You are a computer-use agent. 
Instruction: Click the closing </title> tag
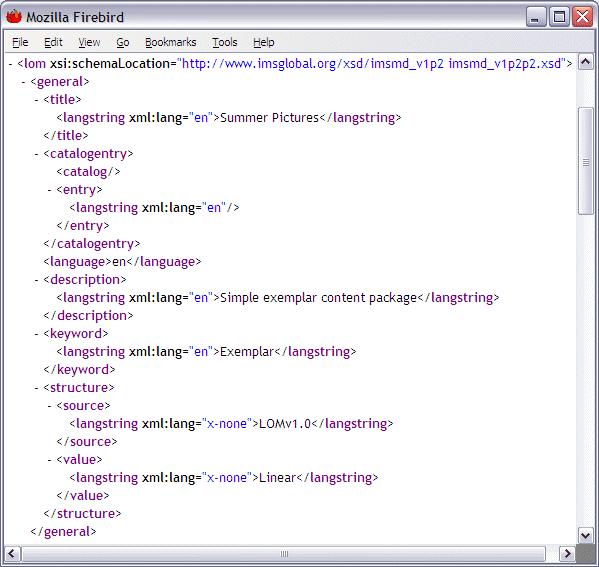pyautogui.click(x=66, y=136)
